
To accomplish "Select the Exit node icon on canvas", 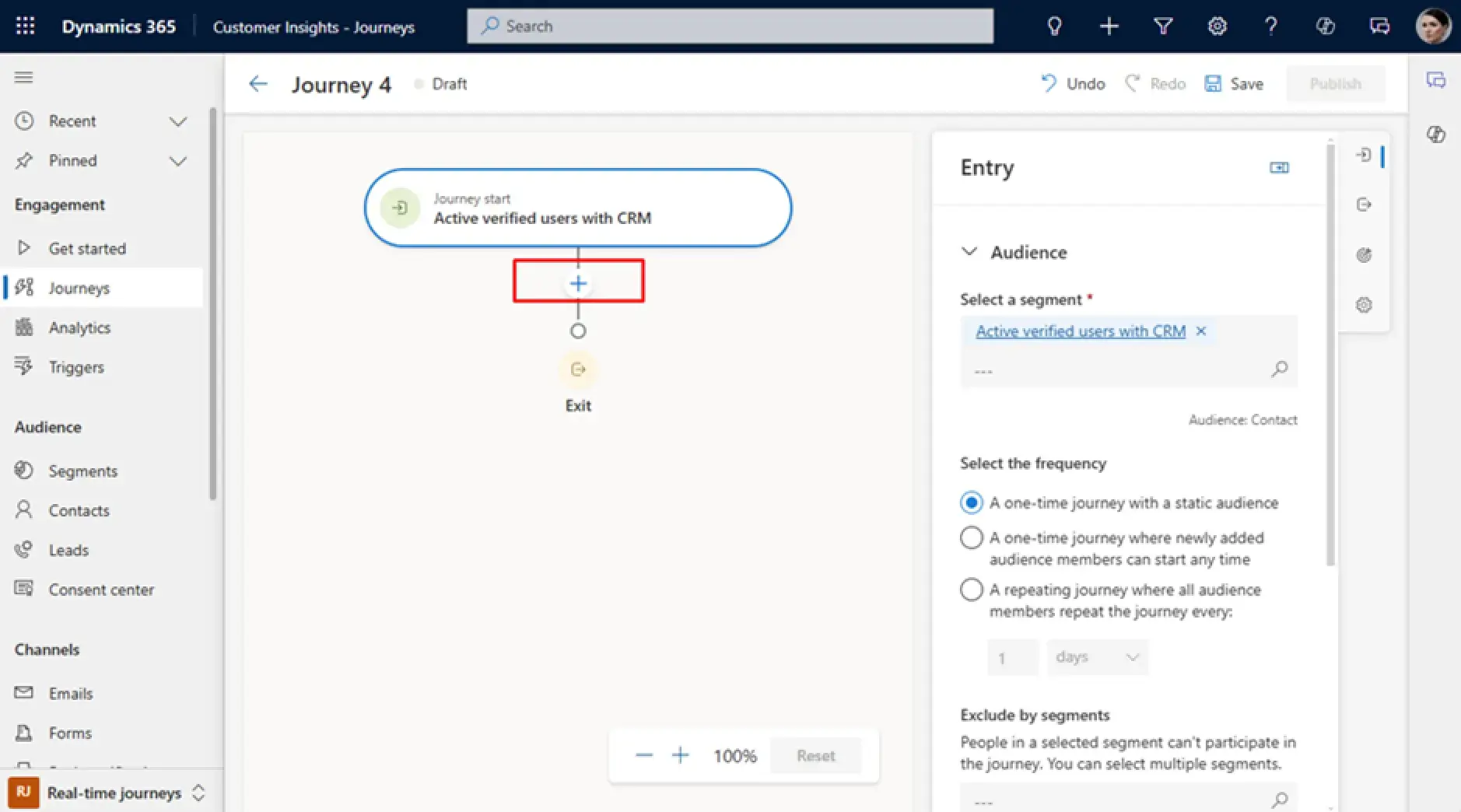I will (x=578, y=369).
